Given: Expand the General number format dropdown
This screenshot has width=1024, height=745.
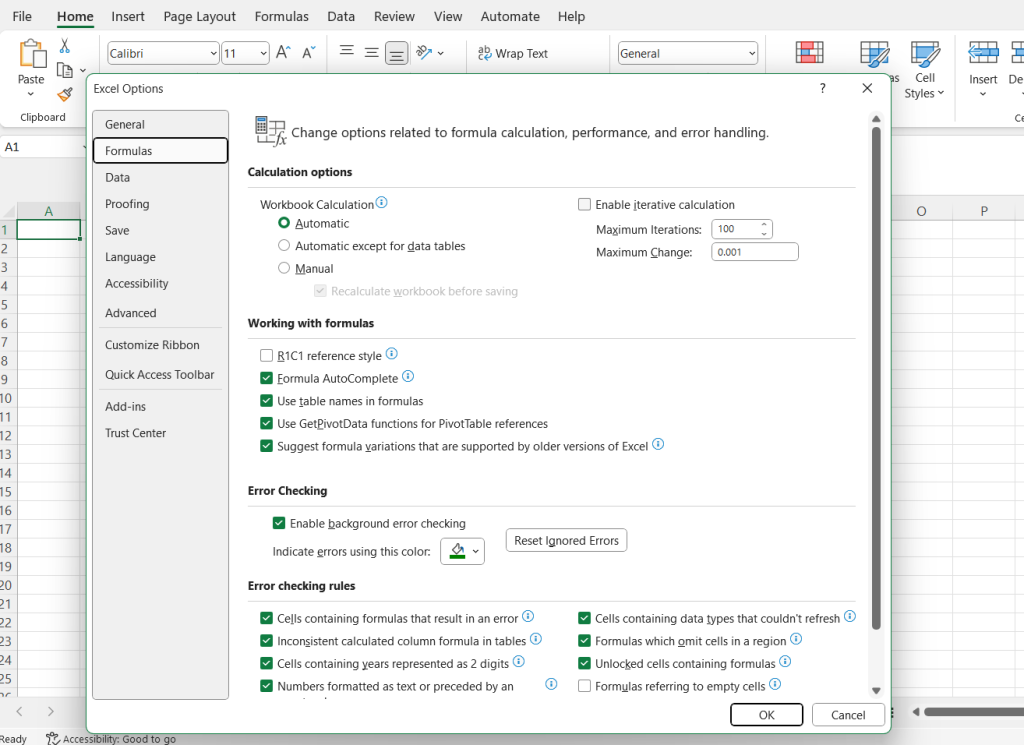Looking at the screenshot, I should 751,54.
